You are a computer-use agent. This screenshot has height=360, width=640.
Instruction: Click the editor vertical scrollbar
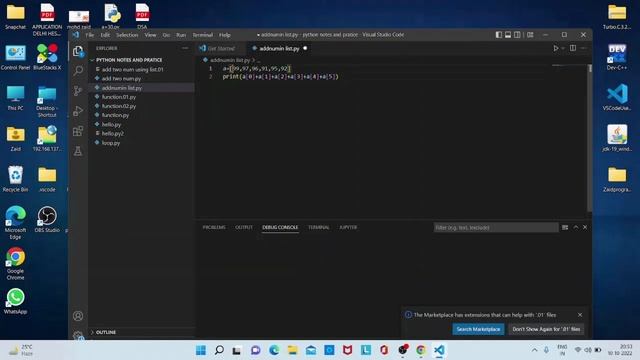click(590, 138)
